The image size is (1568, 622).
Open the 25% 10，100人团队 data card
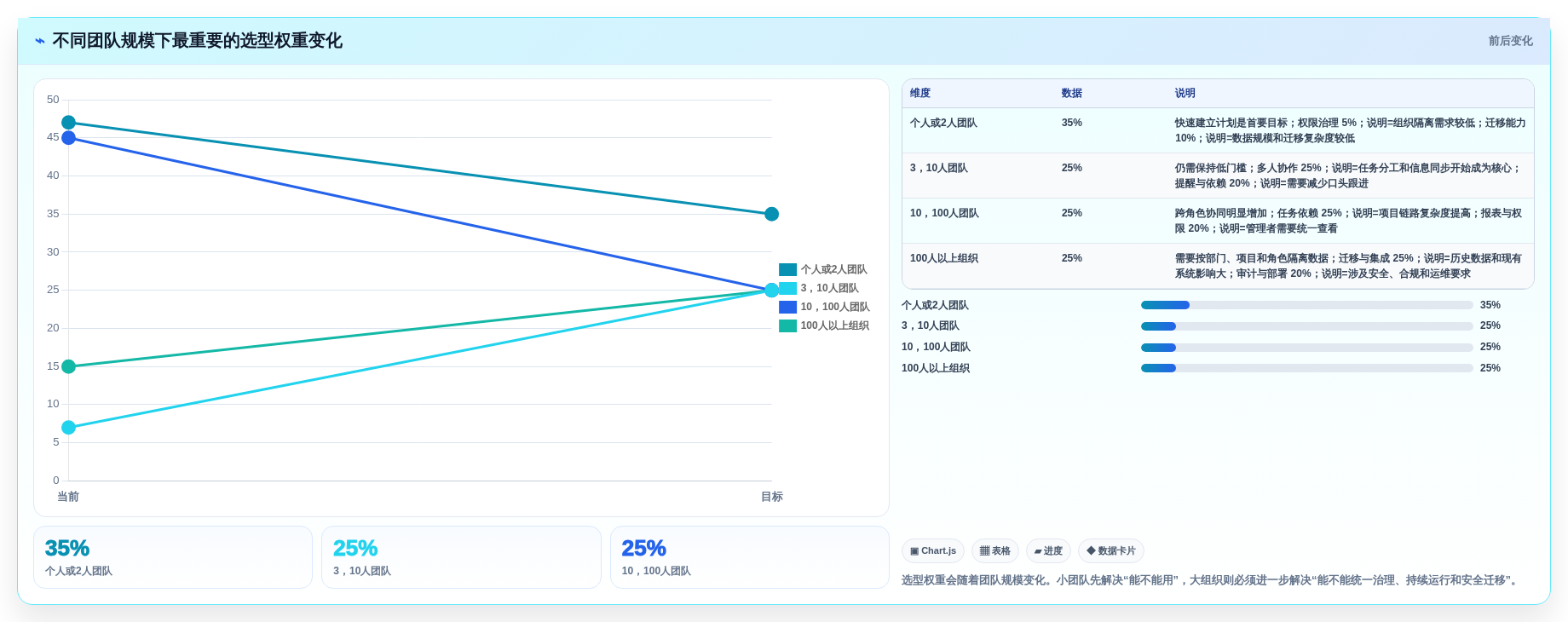pyautogui.click(x=750, y=557)
